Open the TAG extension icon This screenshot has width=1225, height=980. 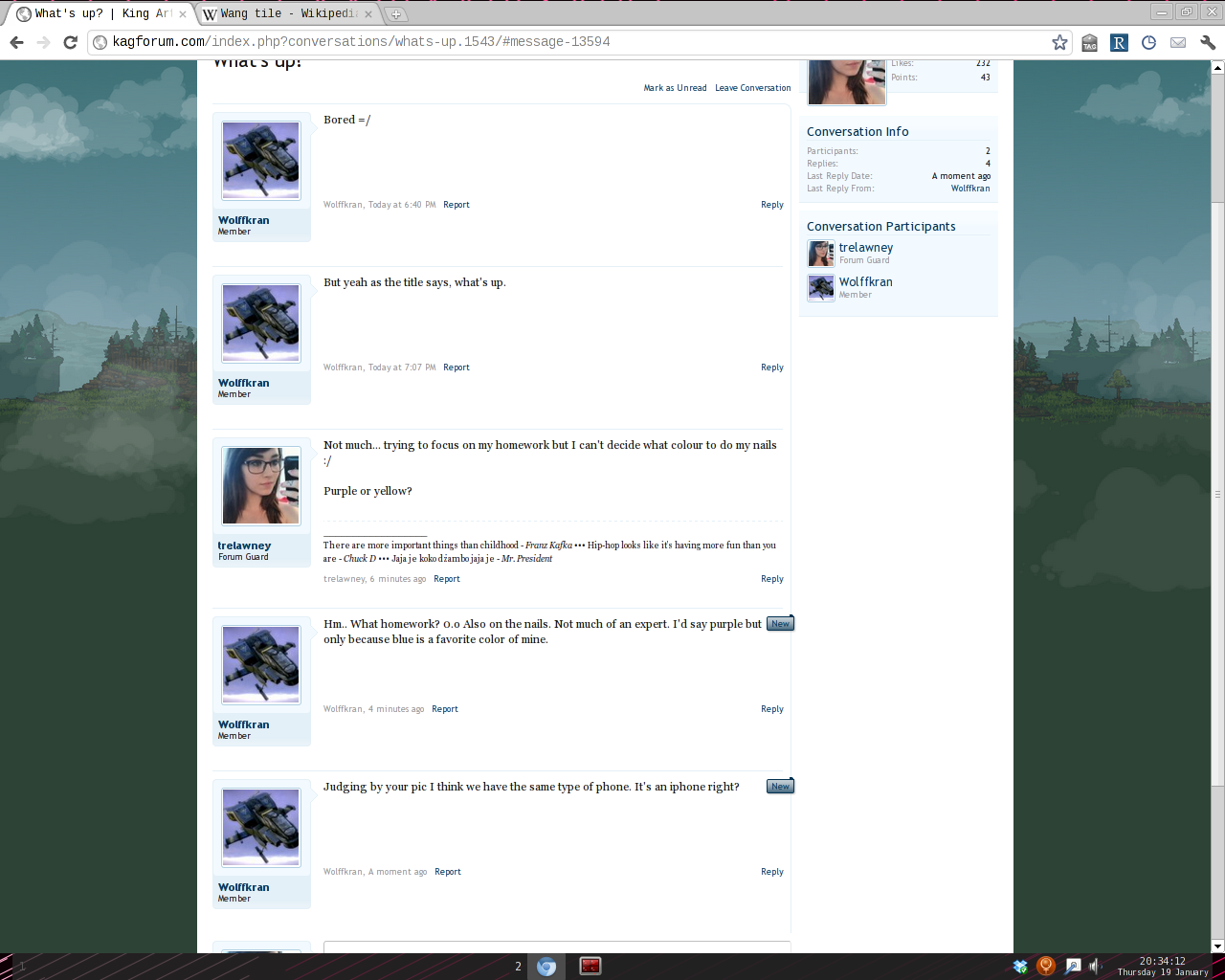pos(1089,43)
